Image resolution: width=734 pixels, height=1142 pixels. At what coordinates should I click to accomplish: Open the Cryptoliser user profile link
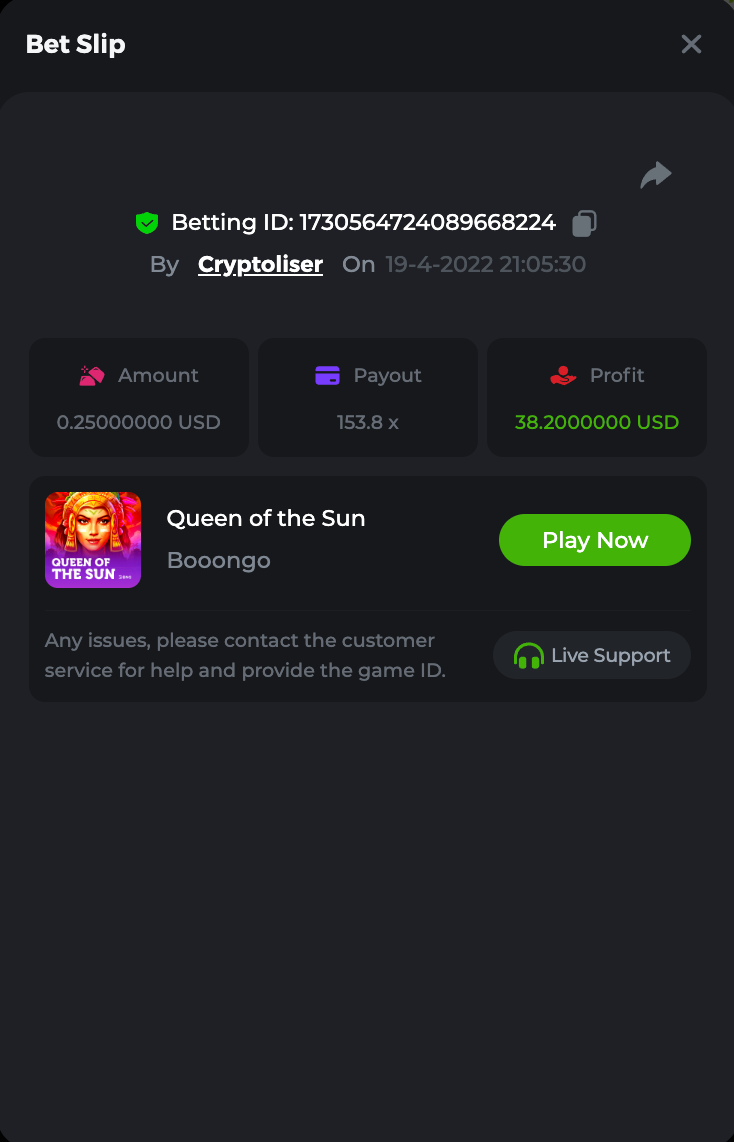(x=260, y=265)
